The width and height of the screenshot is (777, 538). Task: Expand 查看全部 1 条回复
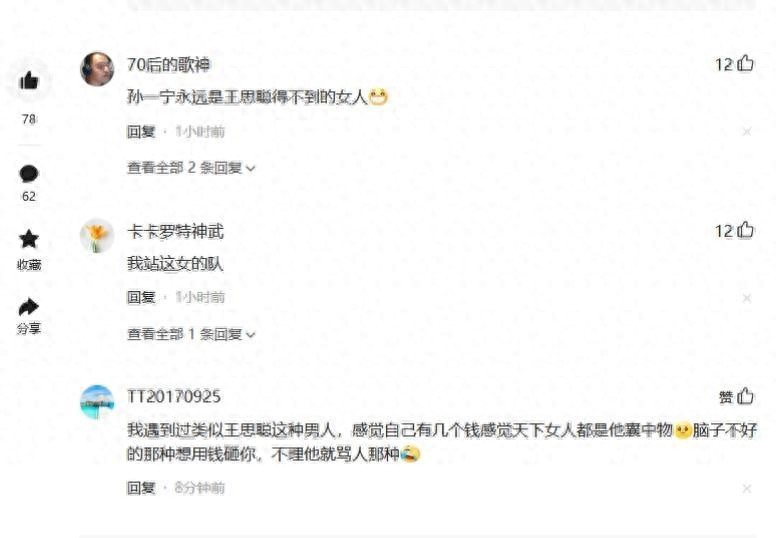tap(191, 334)
